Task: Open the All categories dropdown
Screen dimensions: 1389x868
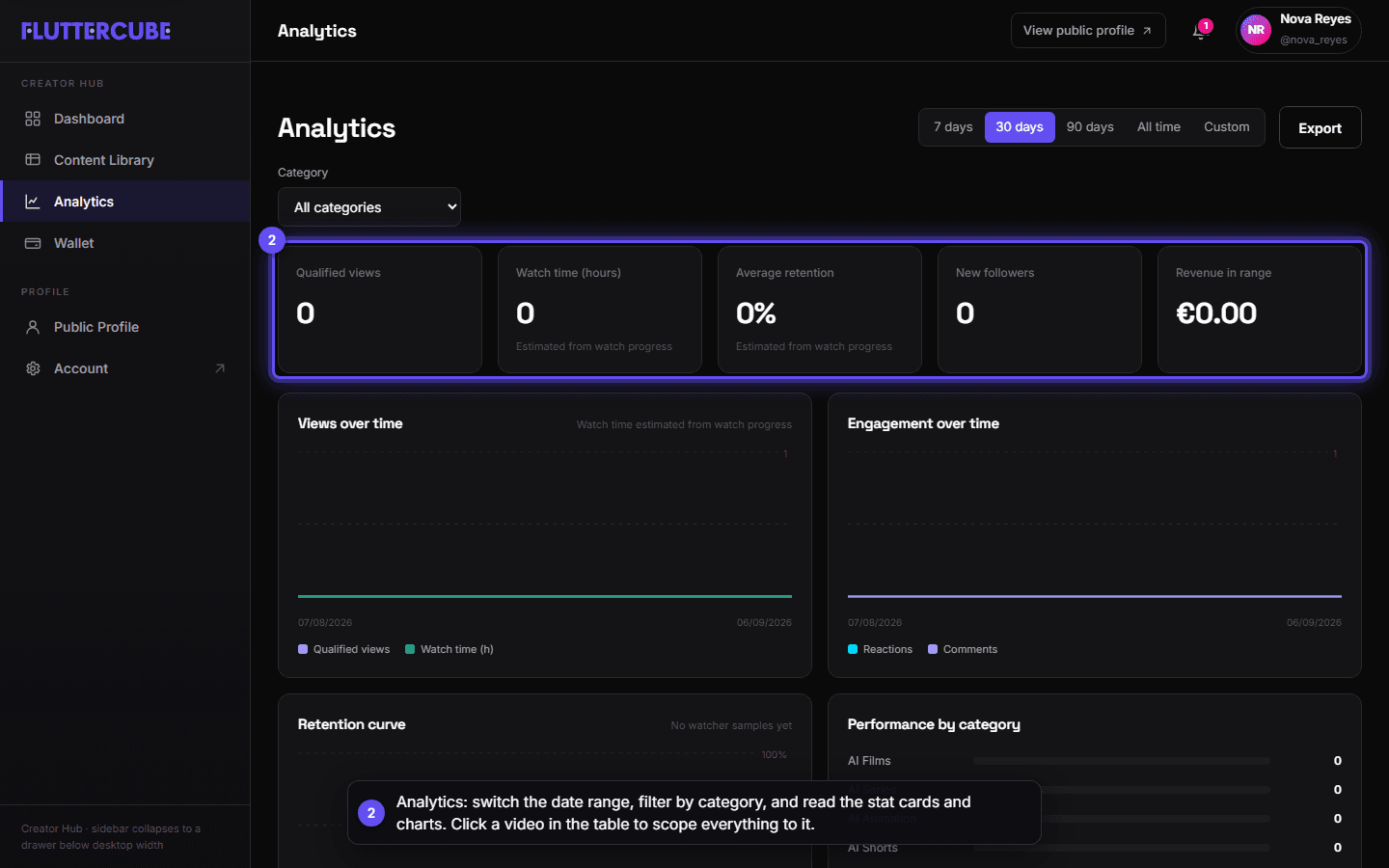Action: [369, 207]
